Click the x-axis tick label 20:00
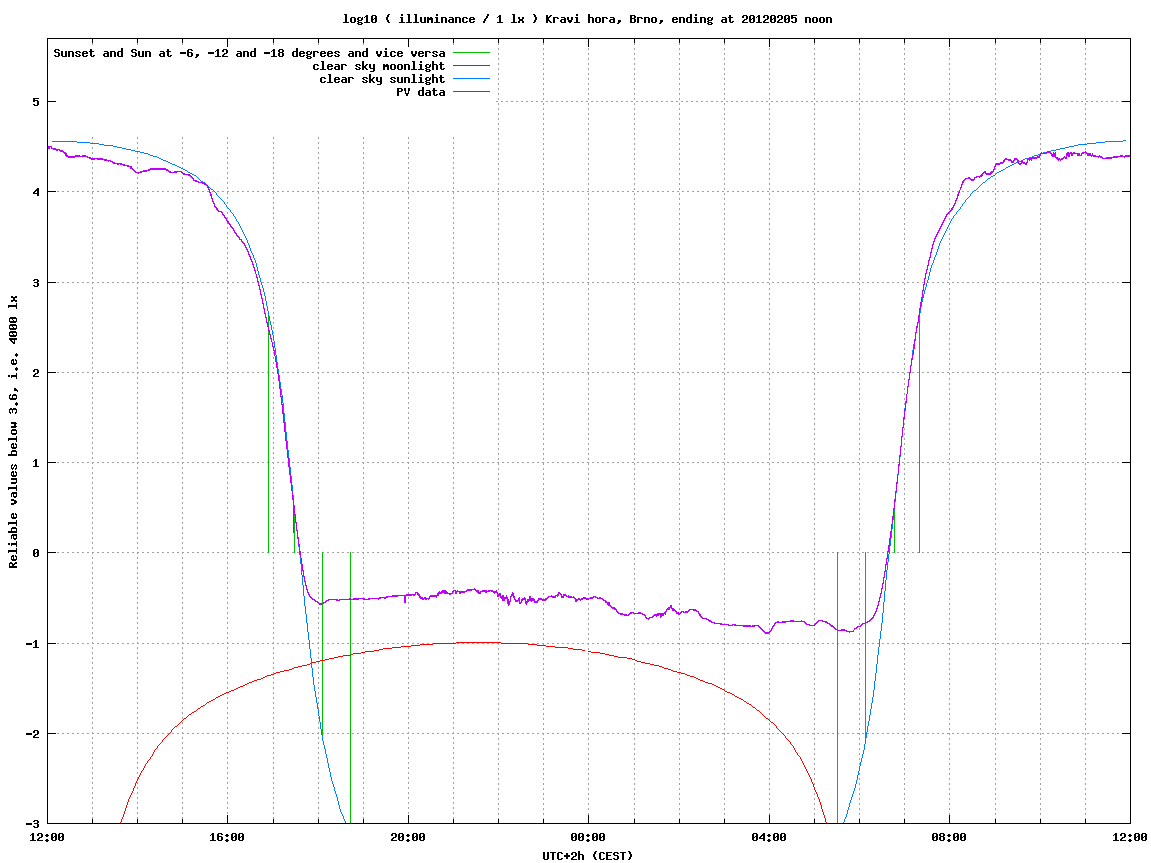Image resolution: width=1151 pixels, height=863 pixels. (x=408, y=837)
